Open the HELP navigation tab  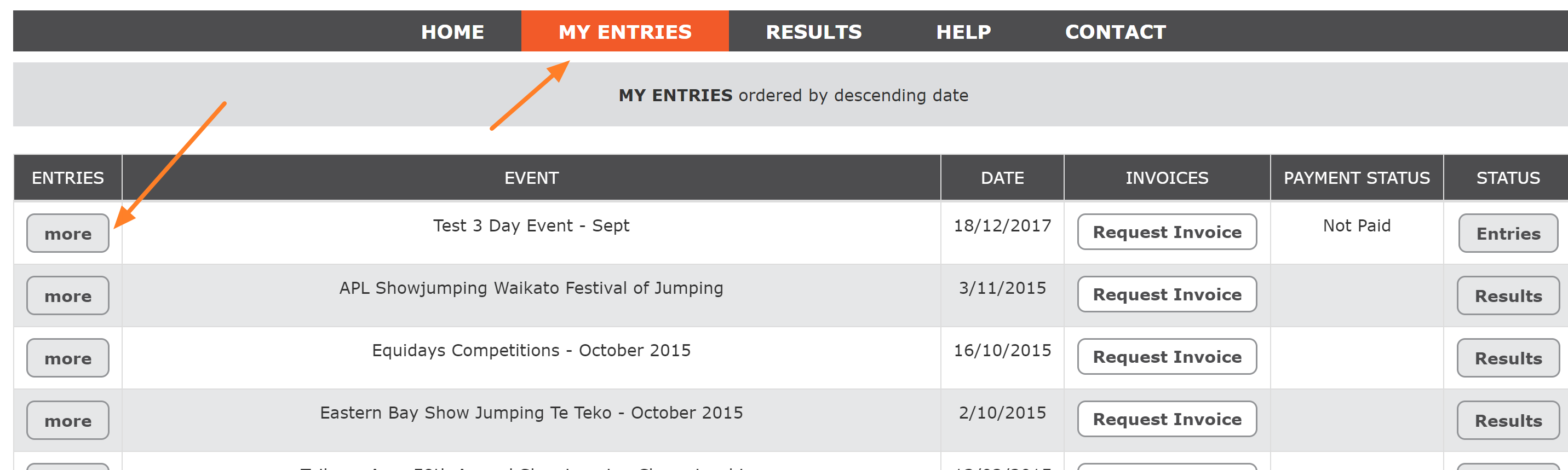click(x=963, y=32)
